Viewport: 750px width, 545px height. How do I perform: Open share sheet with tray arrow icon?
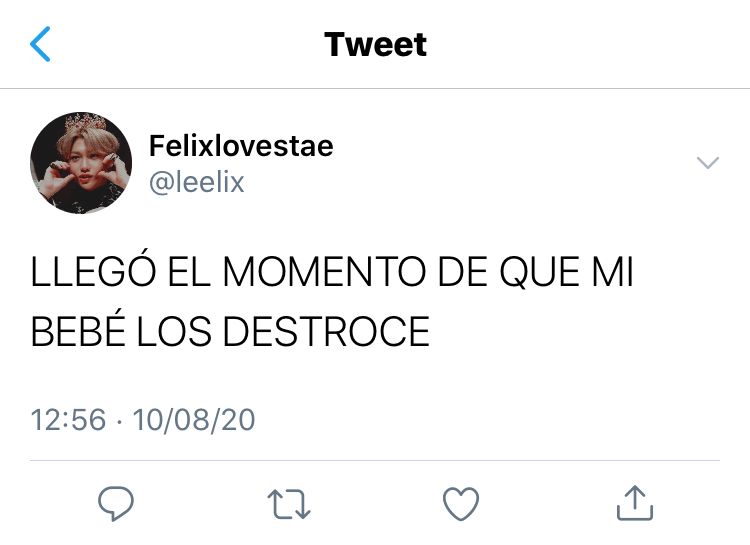click(635, 503)
